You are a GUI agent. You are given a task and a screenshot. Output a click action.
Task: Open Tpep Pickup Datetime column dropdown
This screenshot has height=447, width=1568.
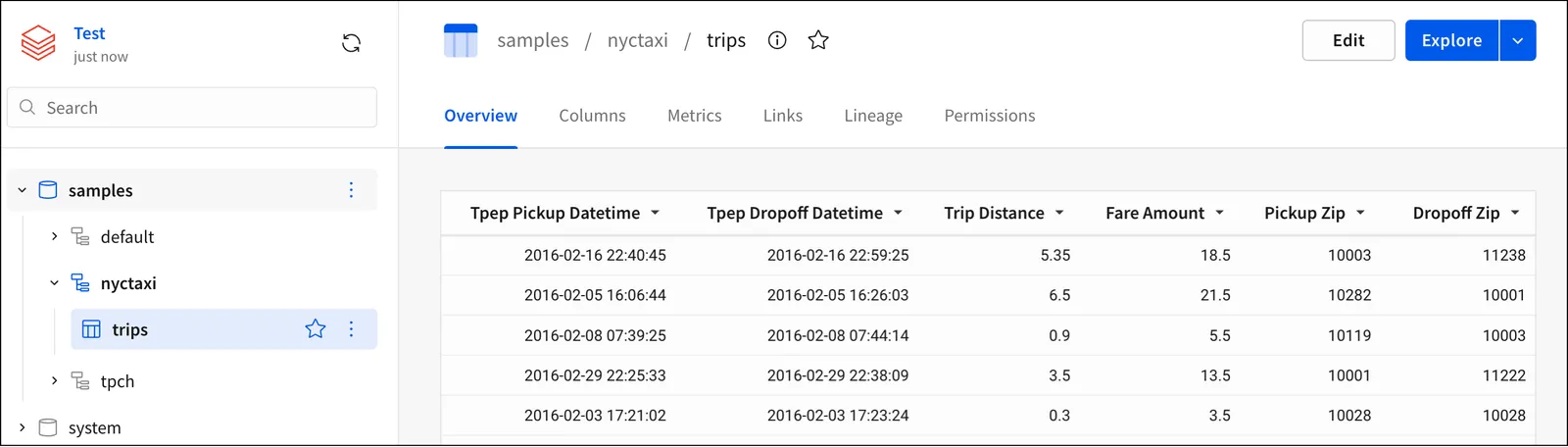click(655, 213)
